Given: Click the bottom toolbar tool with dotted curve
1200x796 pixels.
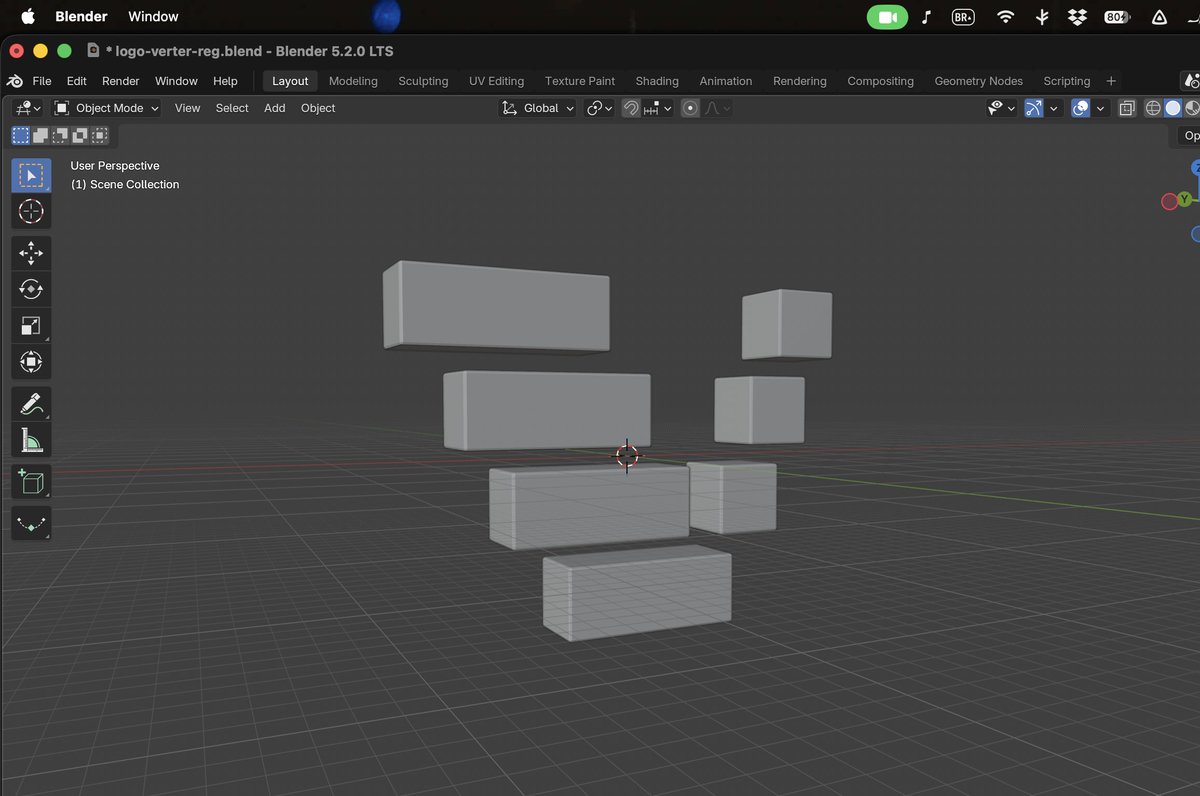Looking at the screenshot, I should (x=31, y=523).
